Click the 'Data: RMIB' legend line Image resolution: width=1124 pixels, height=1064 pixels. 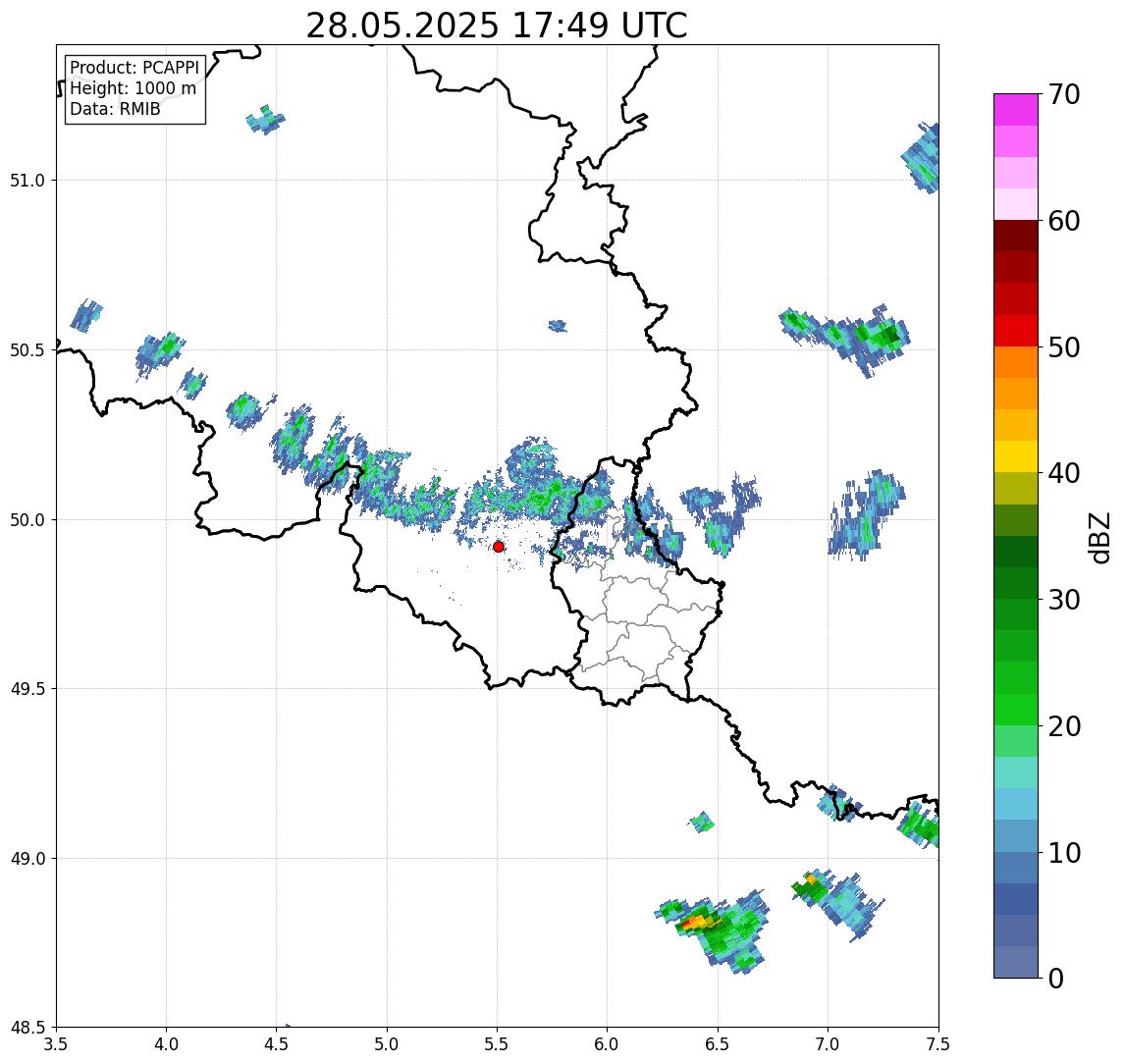[x=115, y=109]
